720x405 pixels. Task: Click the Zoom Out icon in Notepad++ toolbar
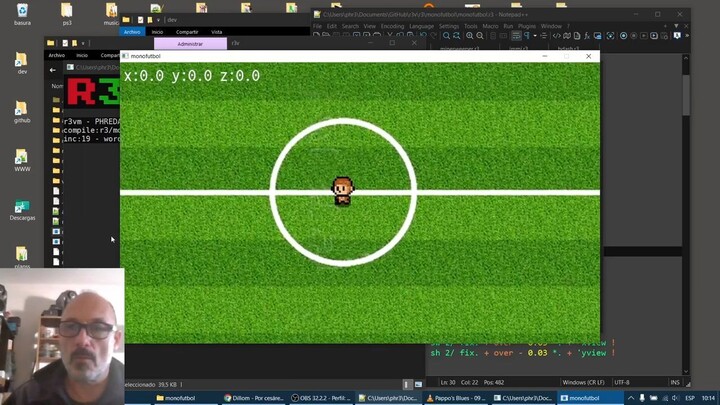click(x=480, y=36)
